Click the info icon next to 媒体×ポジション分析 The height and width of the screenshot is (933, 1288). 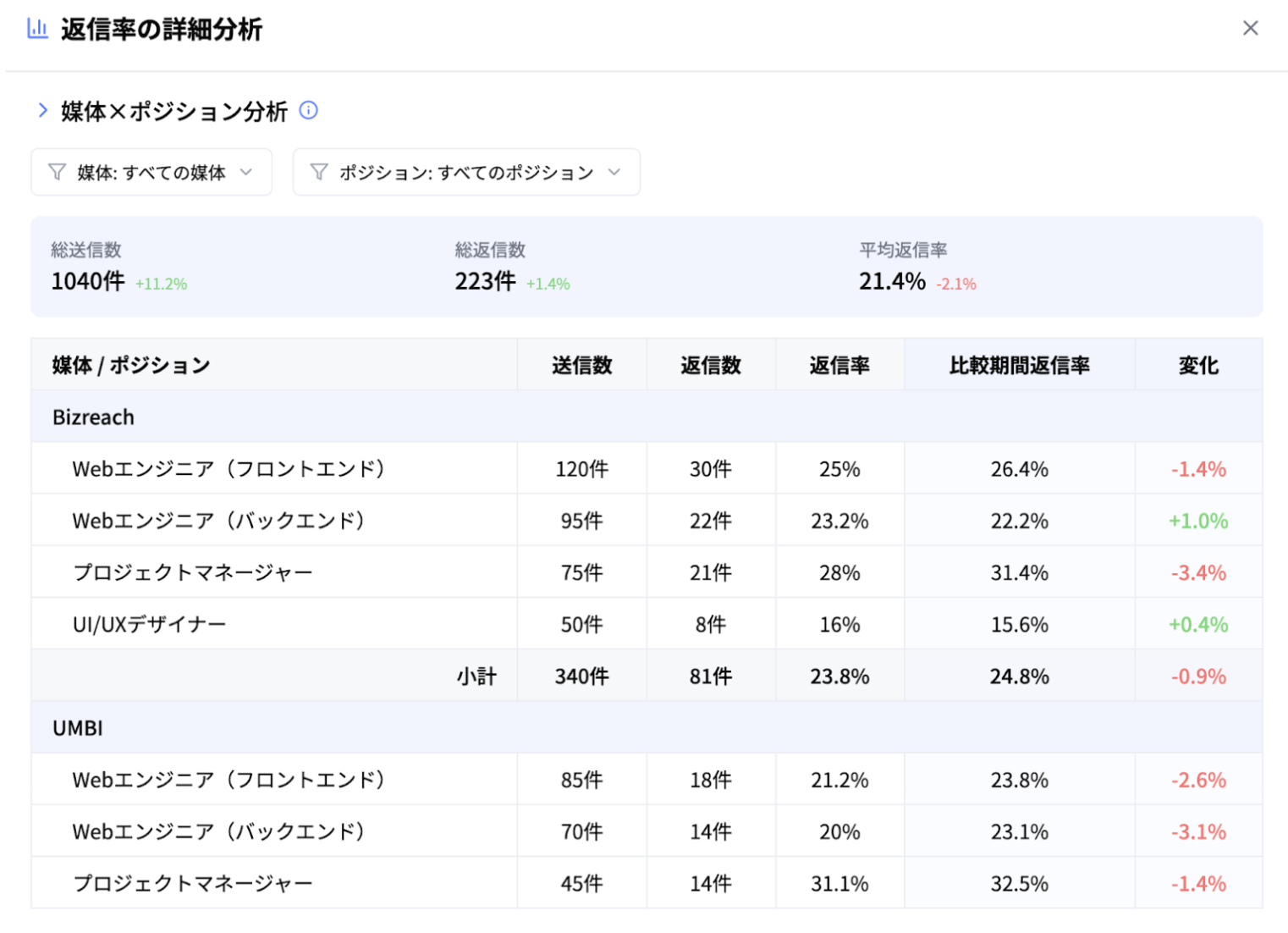[309, 110]
